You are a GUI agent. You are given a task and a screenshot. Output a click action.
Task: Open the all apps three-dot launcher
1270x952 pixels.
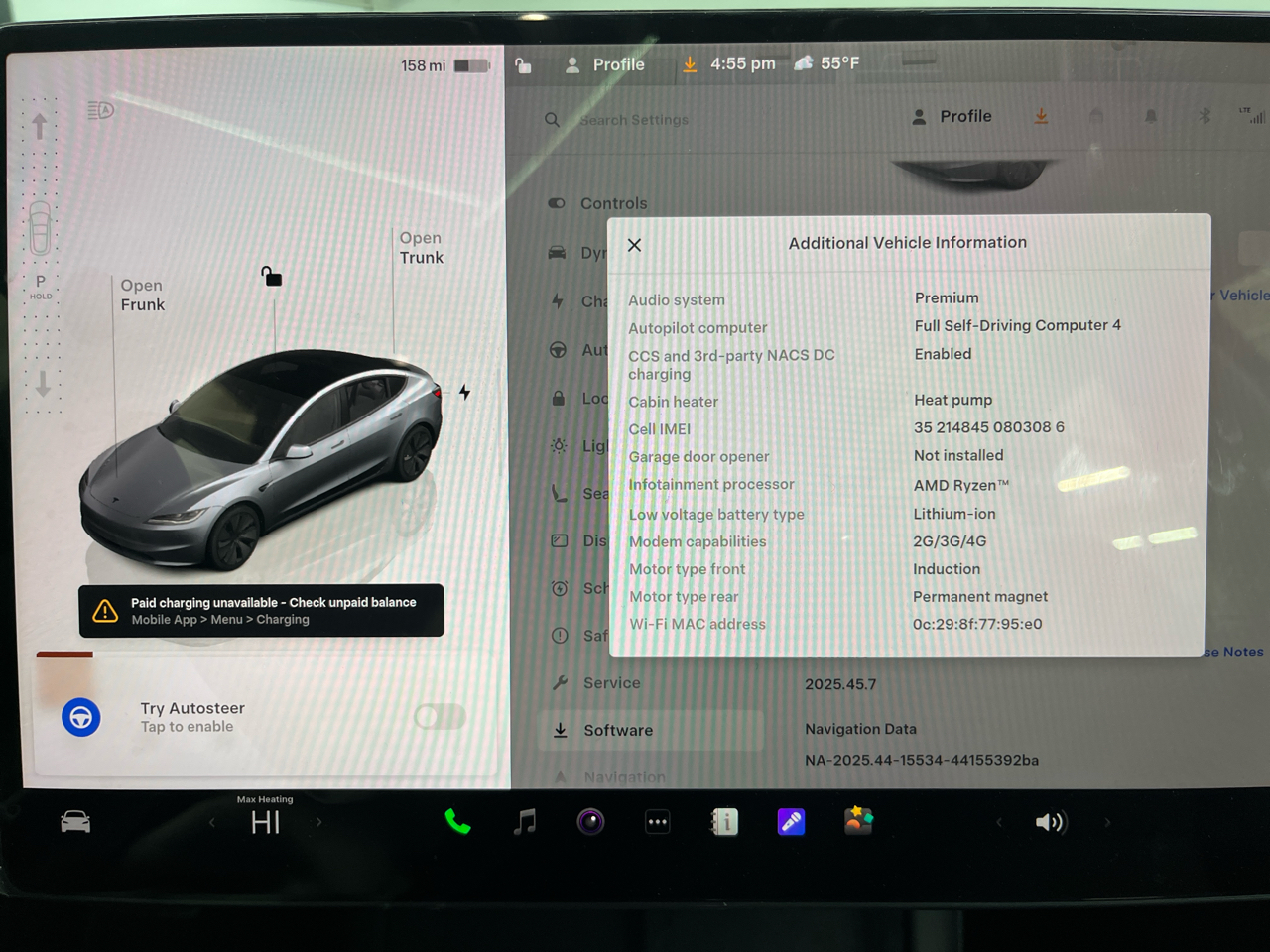[x=658, y=822]
